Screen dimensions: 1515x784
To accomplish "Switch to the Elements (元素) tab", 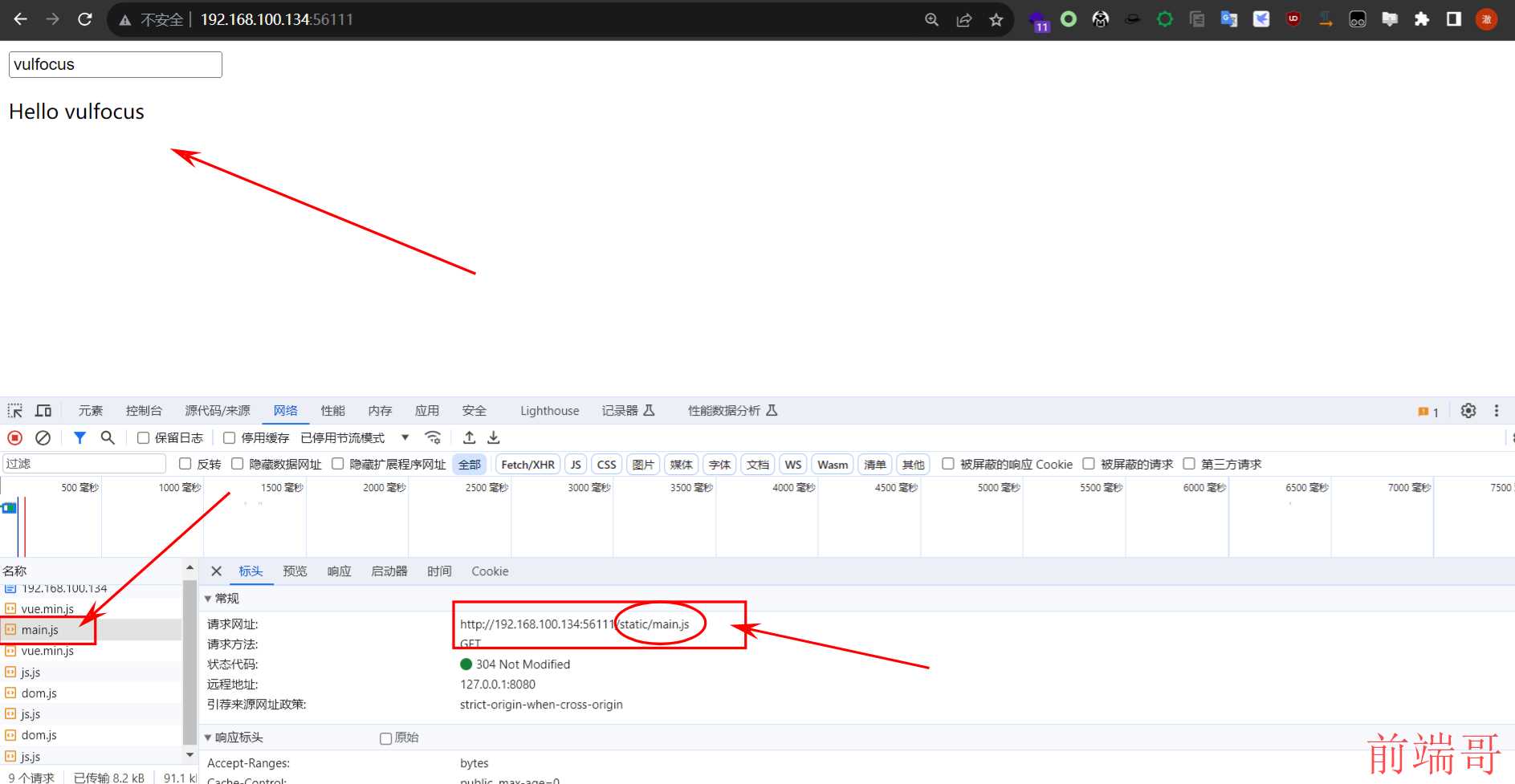I will [x=91, y=411].
